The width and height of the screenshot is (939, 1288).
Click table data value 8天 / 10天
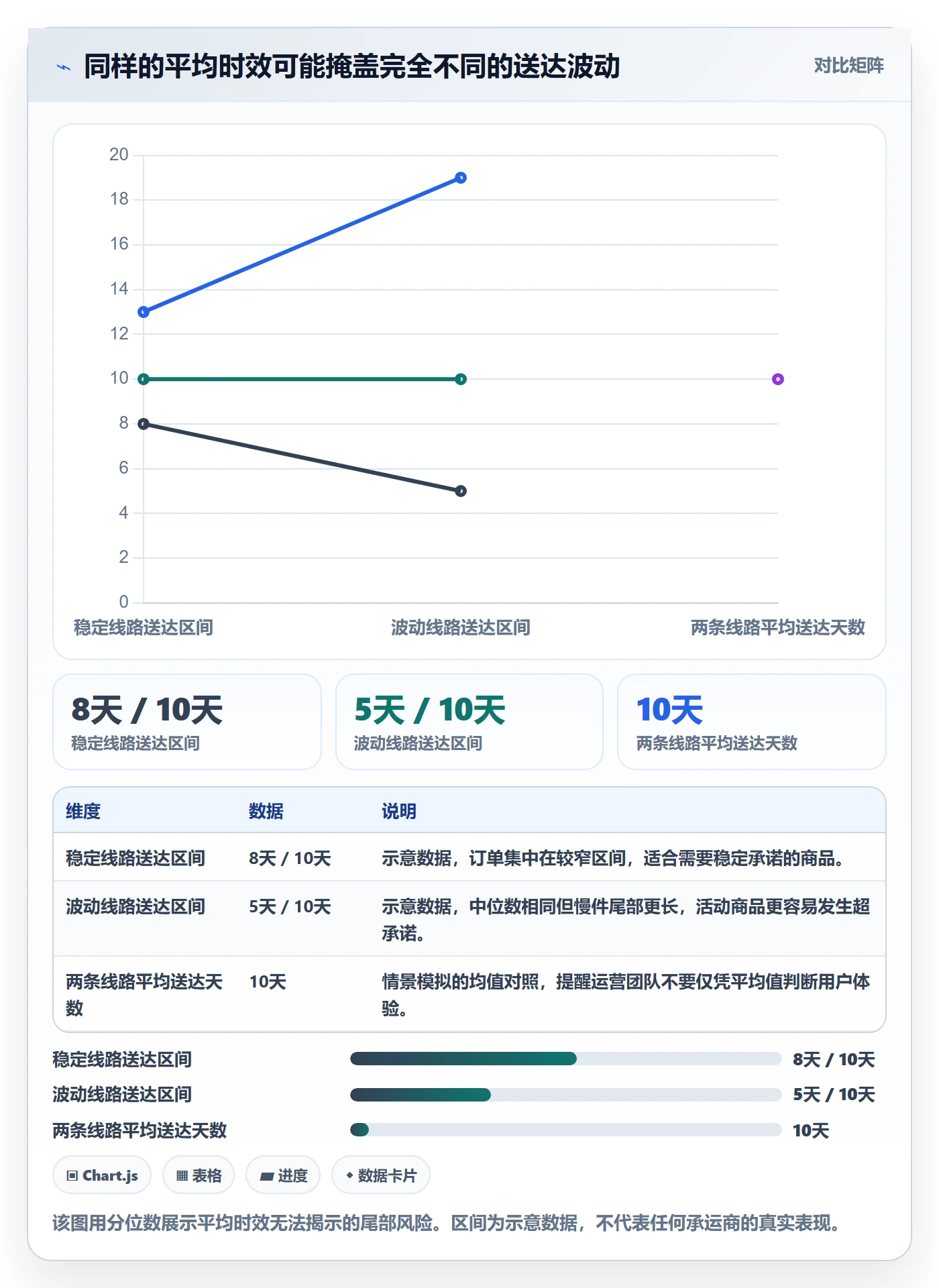pos(290,858)
